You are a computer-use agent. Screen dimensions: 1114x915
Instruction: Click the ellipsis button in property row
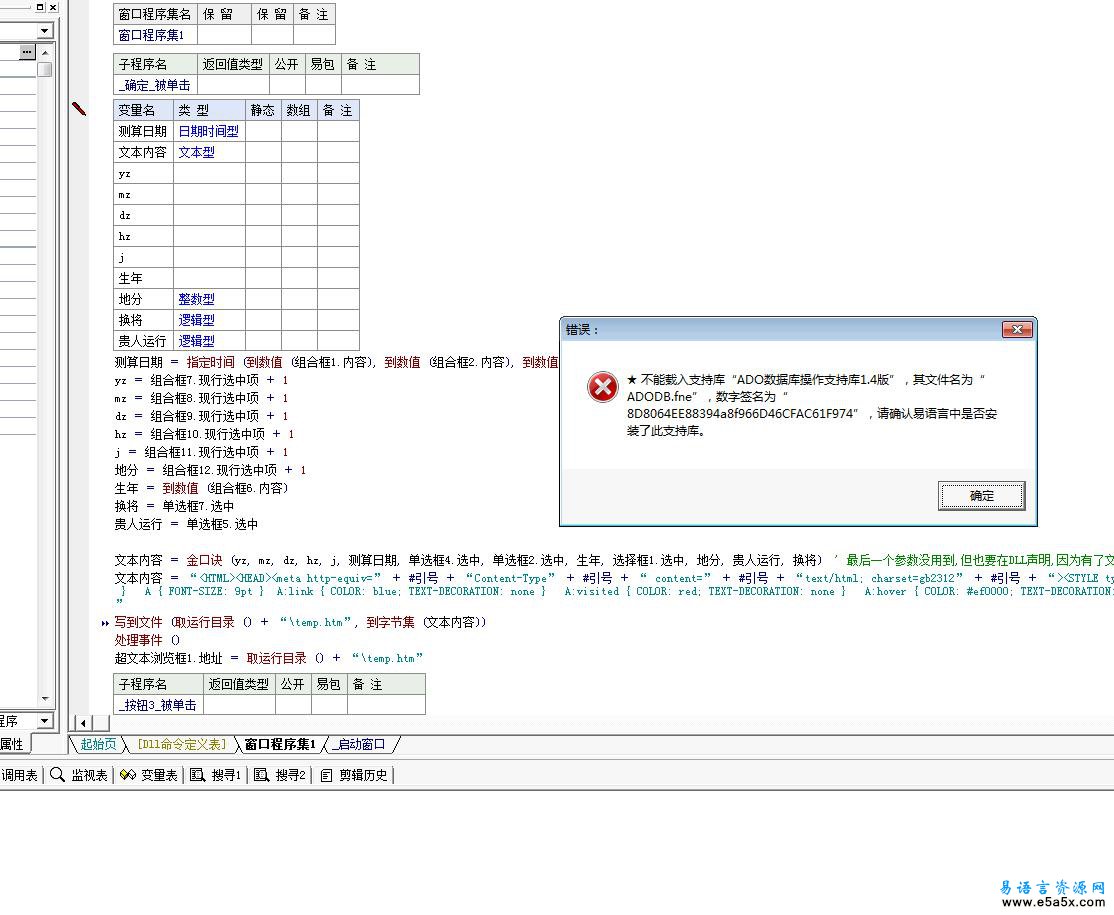pyautogui.click(x=27, y=52)
